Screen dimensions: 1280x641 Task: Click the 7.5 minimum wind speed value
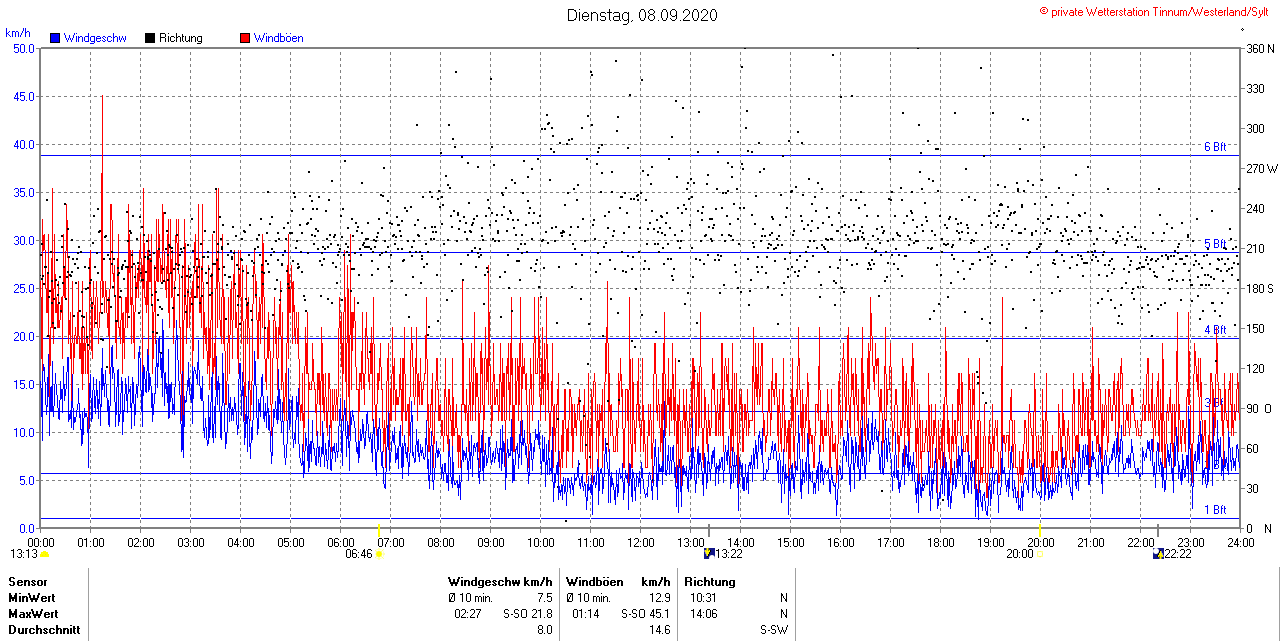click(x=544, y=598)
